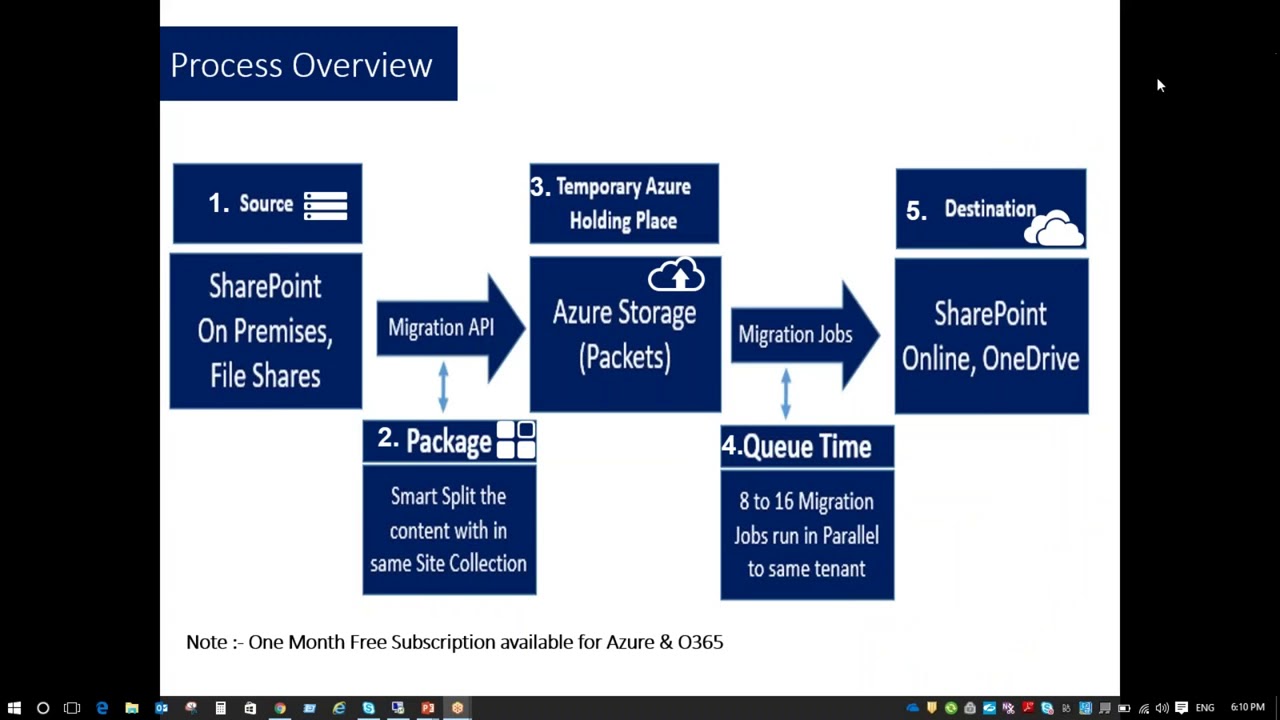Screen dimensions: 1280x720
Task: Click the 'Temporary Azure Holding Place' header
Action: [624, 204]
